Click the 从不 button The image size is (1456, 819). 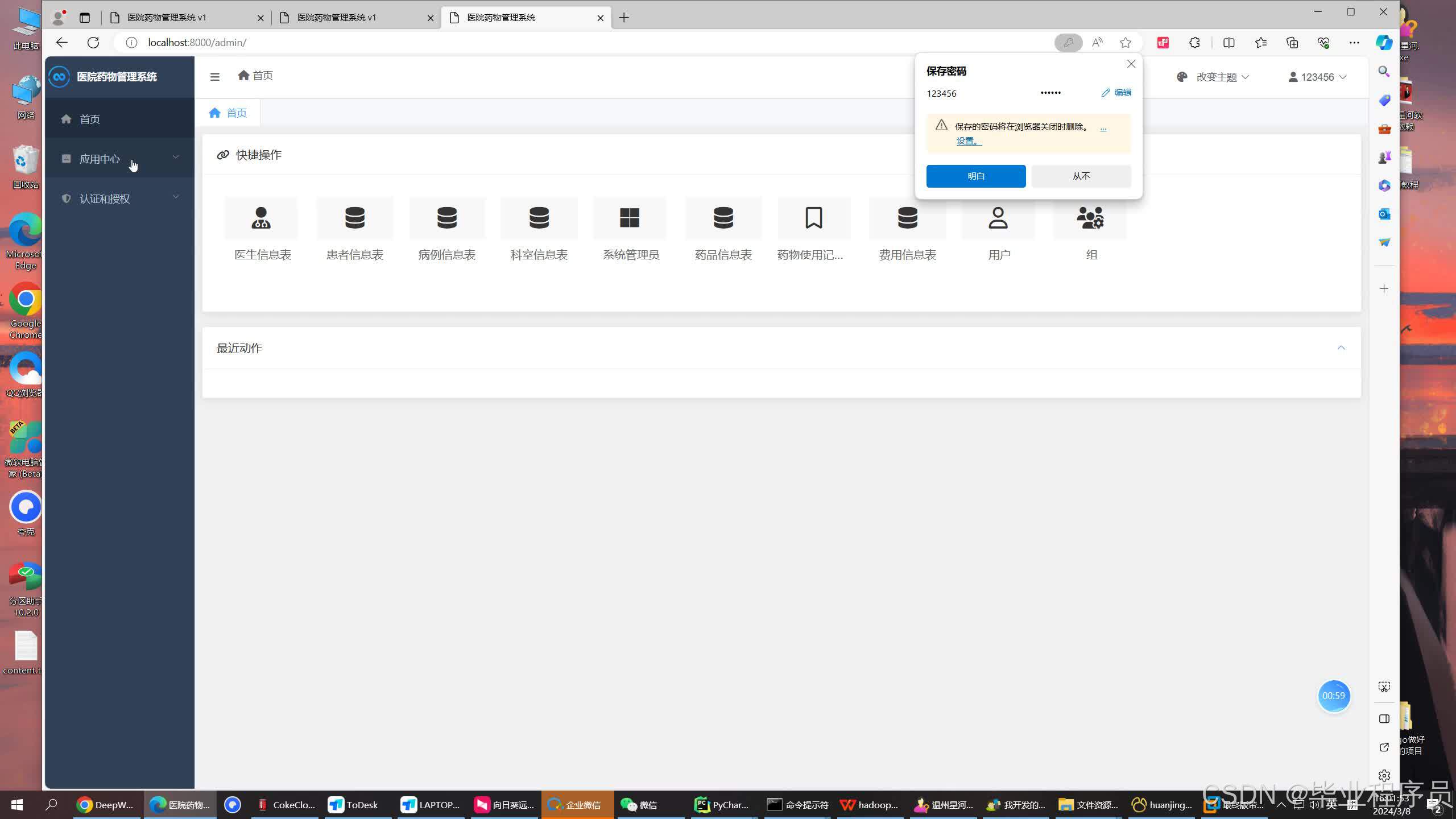click(x=1081, y=176)
